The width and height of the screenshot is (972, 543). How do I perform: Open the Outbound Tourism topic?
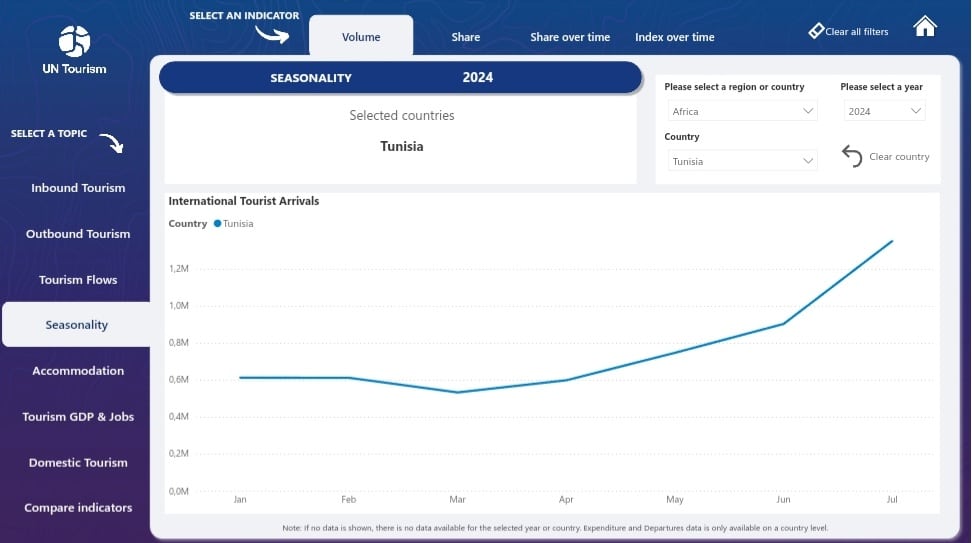click(78, 234)
